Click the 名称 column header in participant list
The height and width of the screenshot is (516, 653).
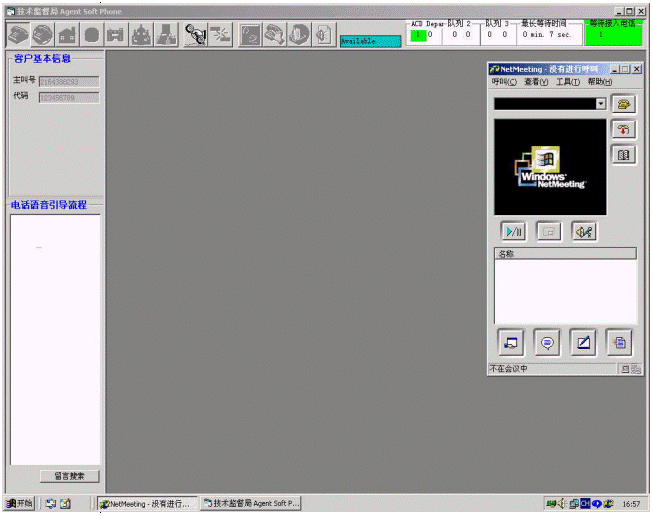coord(565,254)
